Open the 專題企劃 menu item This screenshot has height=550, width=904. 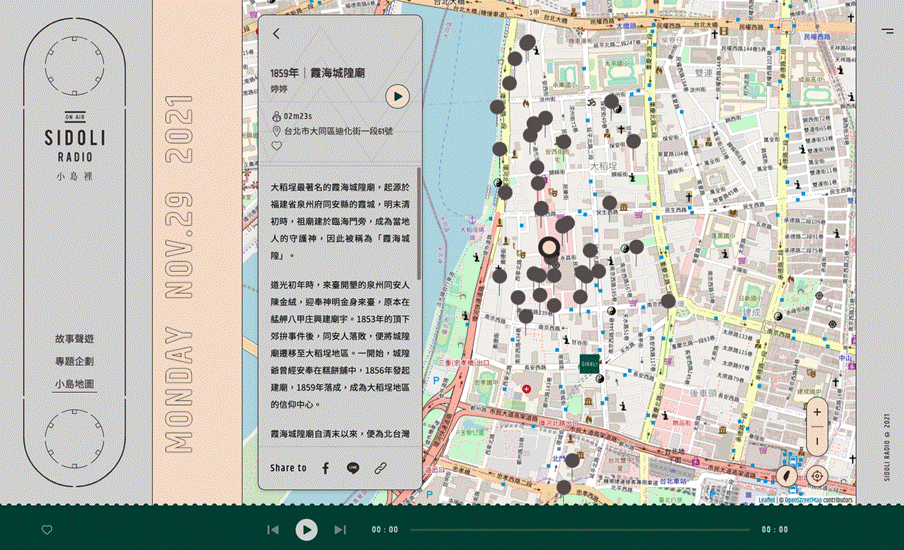75,361
